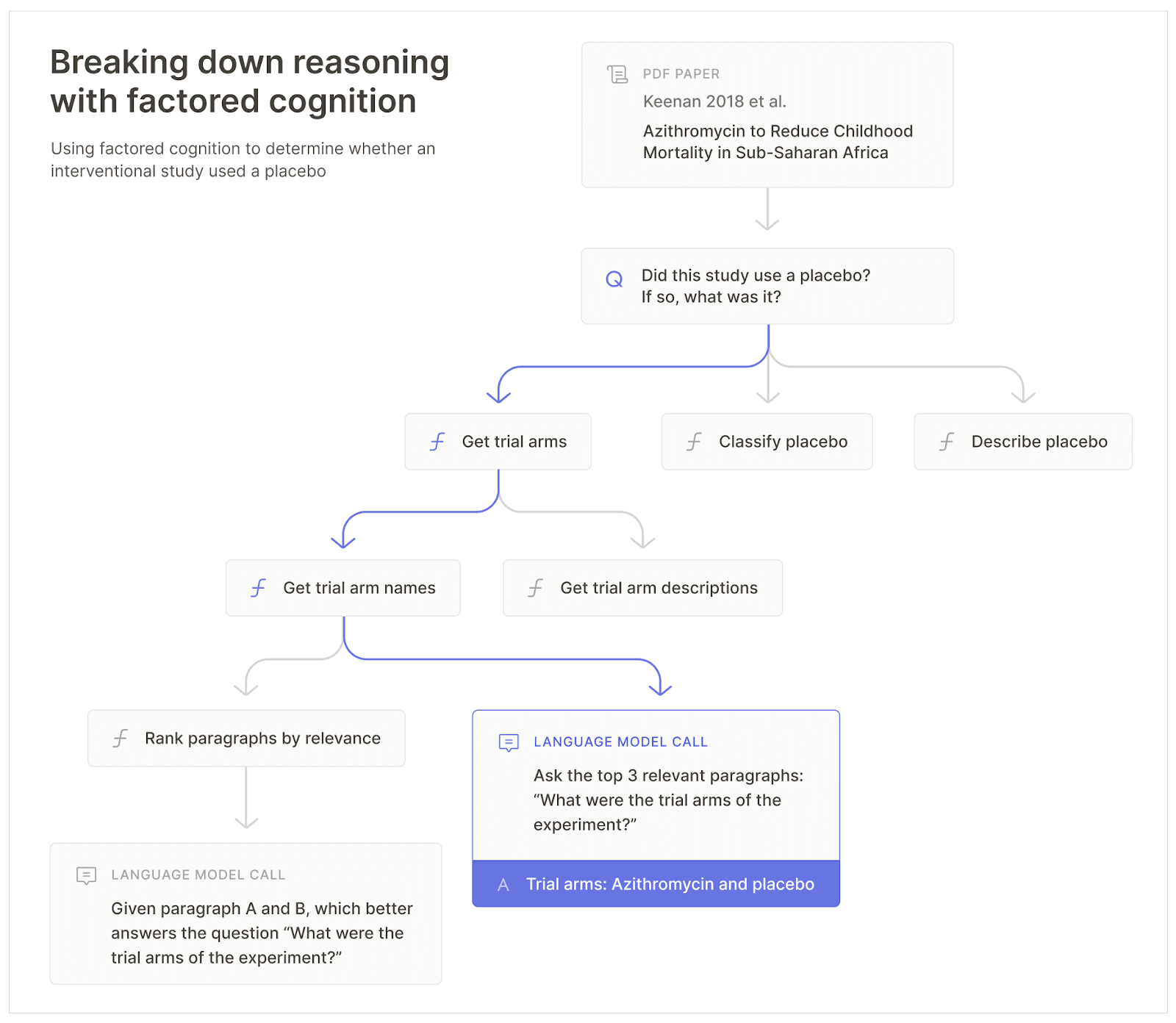Click the blue Q question icon

coord(614,279)
